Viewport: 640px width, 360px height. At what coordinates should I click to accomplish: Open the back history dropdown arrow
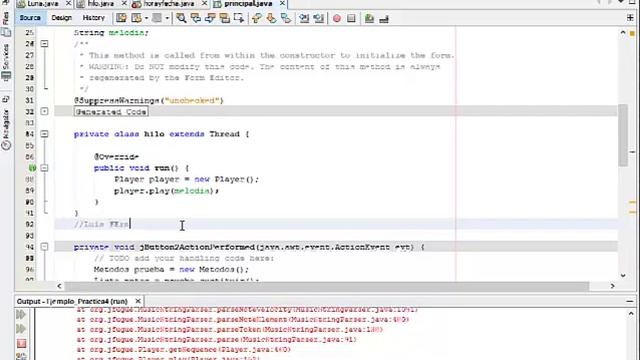(x=146, y=18)
